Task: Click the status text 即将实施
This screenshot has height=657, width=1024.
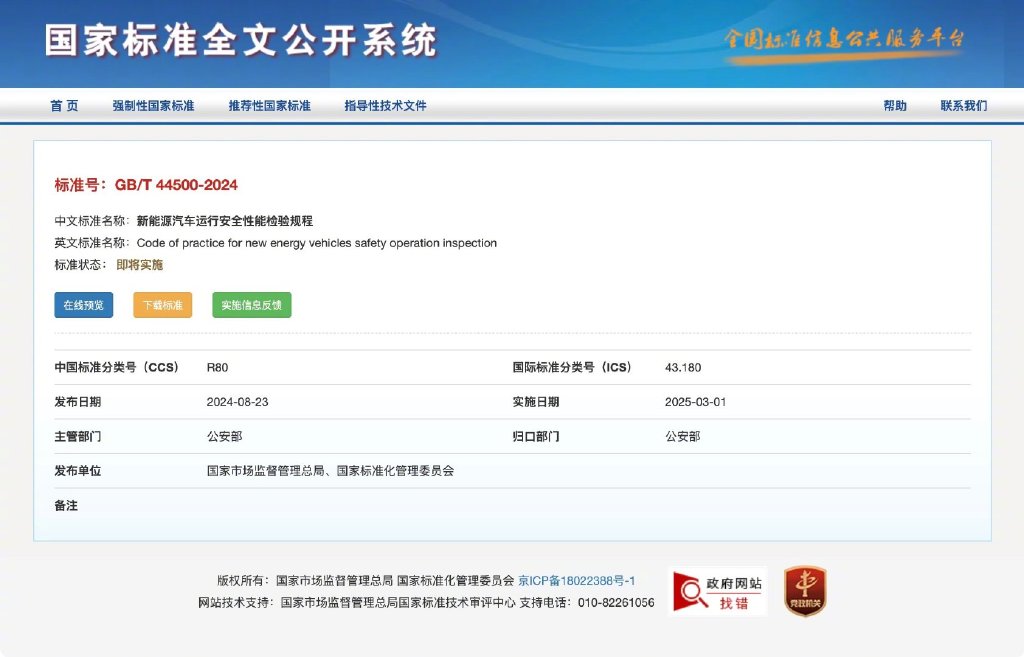Action: [x=140, y=265]
